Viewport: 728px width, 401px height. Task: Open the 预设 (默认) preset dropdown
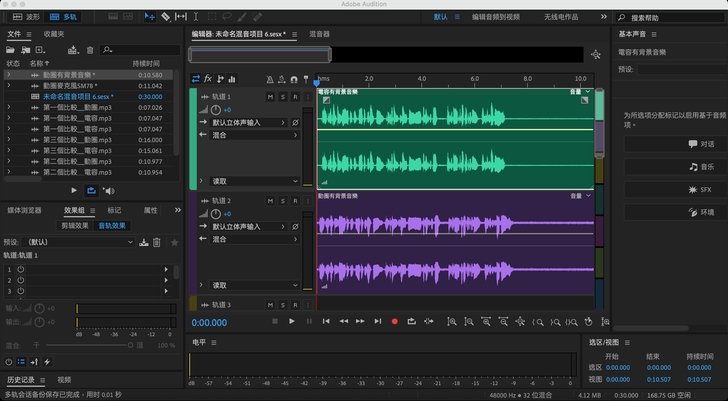pyautogui.click(x=80, y=242)
